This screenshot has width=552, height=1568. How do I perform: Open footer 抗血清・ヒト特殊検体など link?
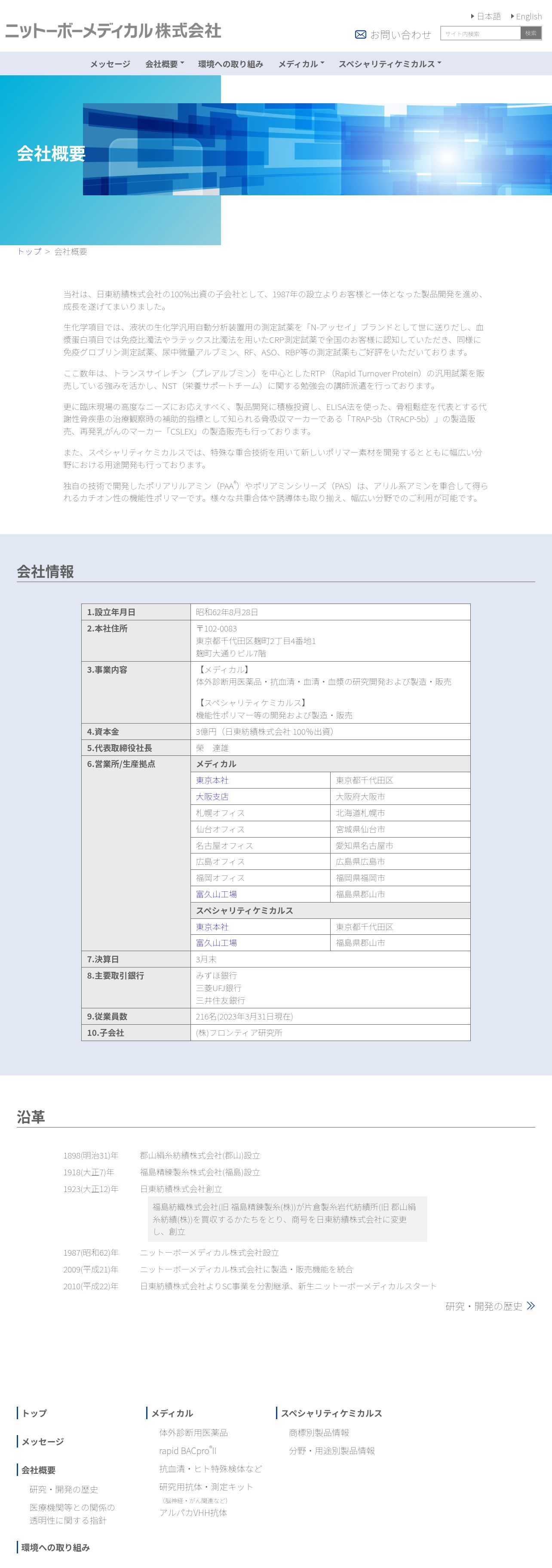(x=211, y=1469)
